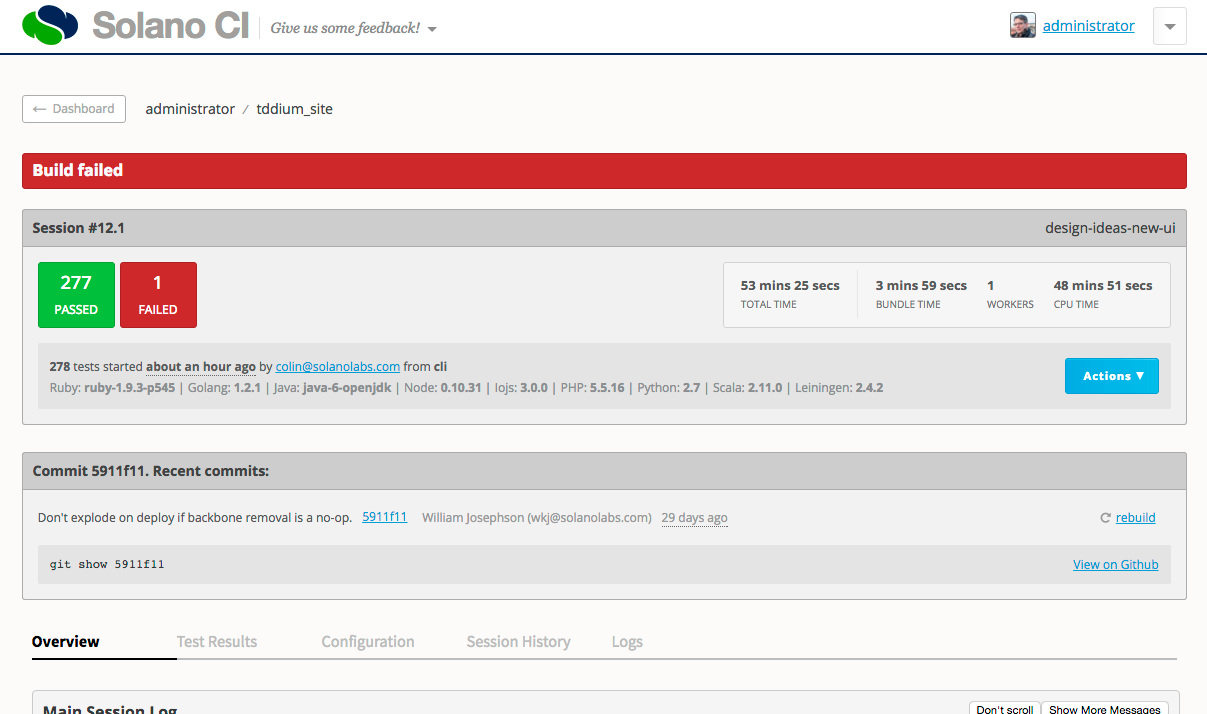Click the Don't scroll button
The width and height of the screenshot is (1207, 714).
pos(1005,708)
